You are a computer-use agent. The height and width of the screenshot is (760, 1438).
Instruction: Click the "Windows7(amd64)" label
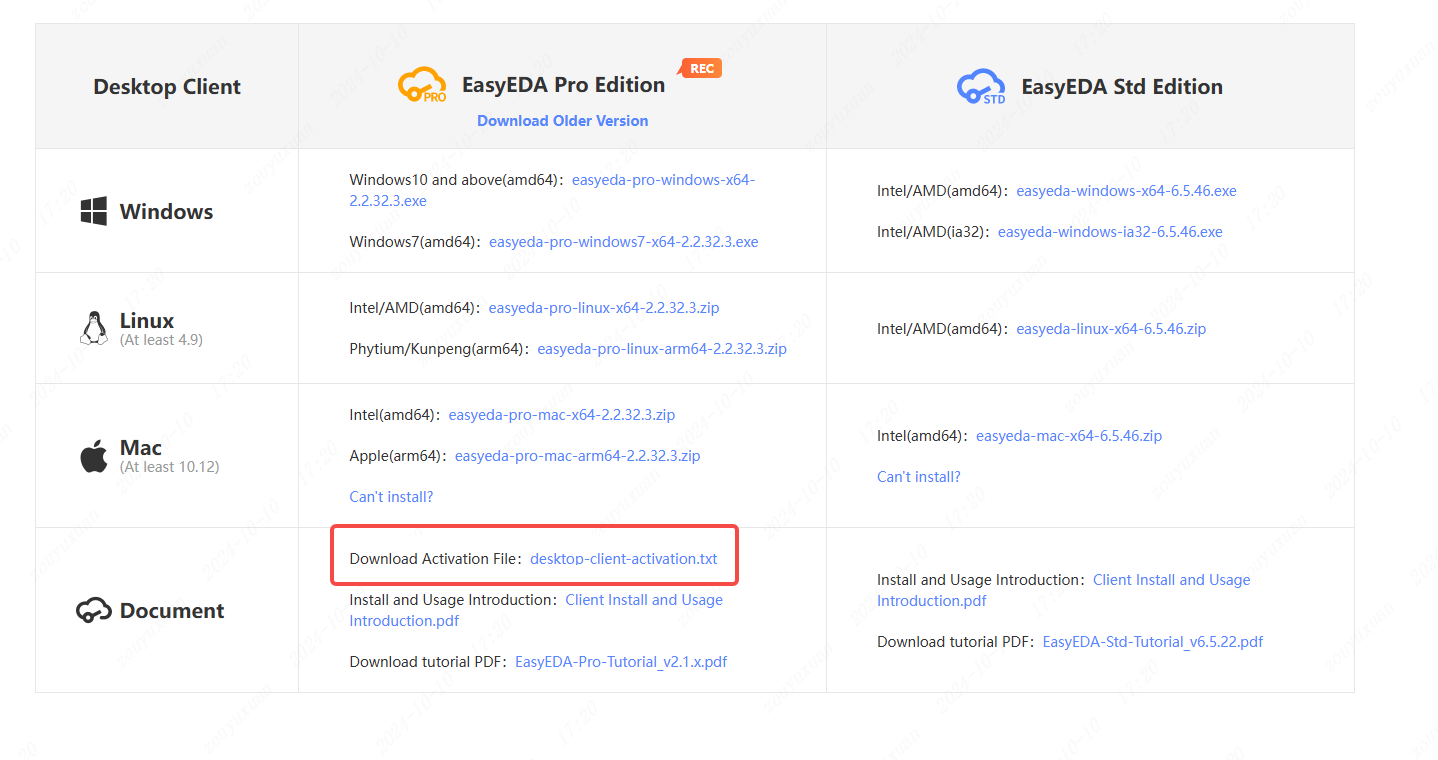[x=414, y=242]
